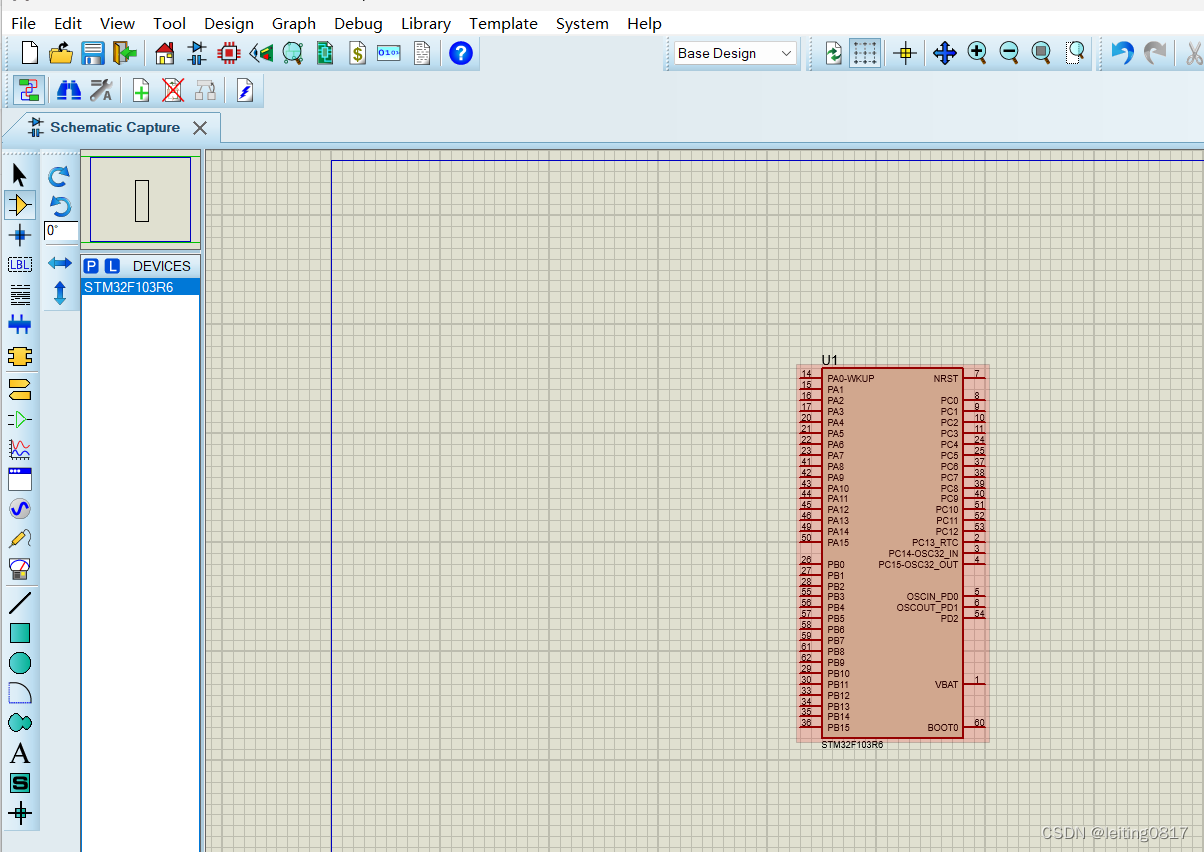This screenshot has height=852, width=1204.
Task: Rotate clockwise using the rotation arrow
Action: tap(60, 177)
